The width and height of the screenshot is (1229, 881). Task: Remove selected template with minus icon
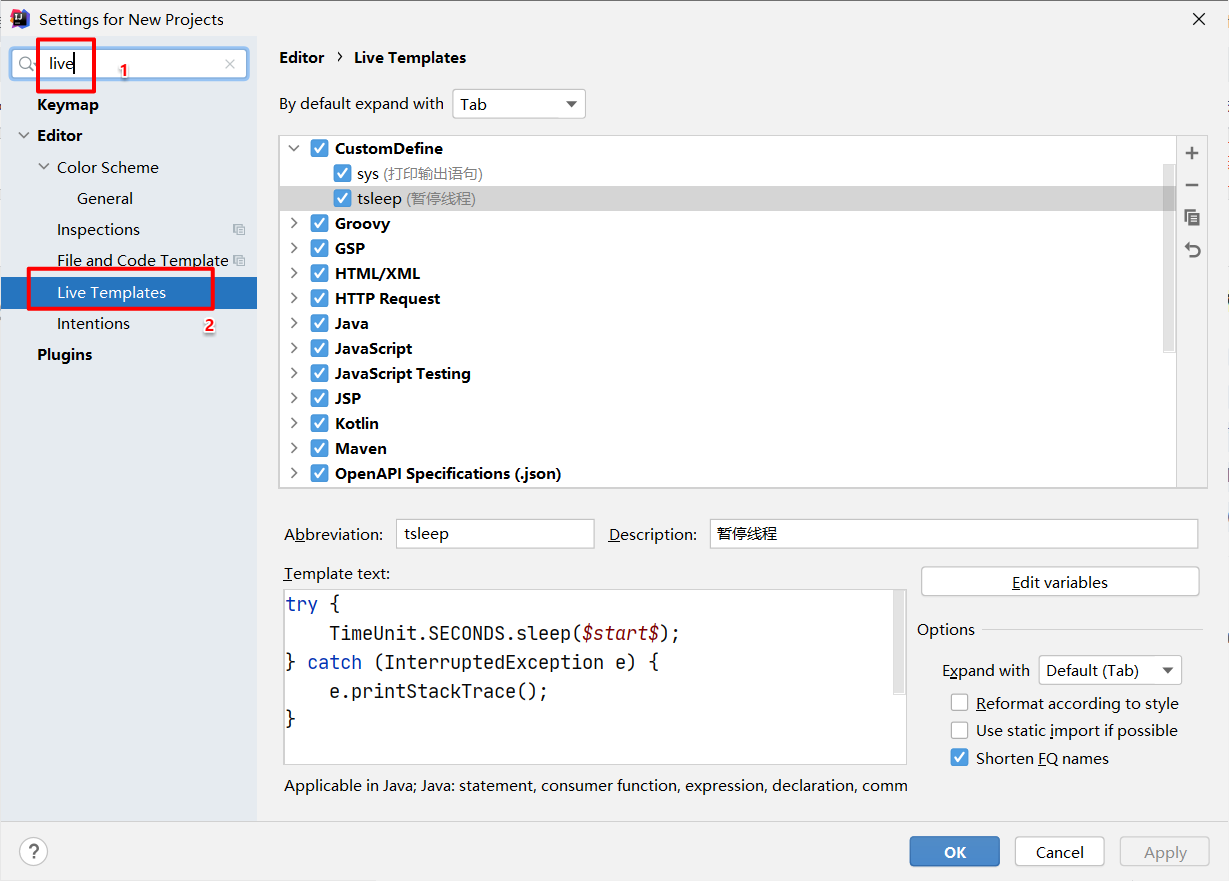tap(1192, 185)
